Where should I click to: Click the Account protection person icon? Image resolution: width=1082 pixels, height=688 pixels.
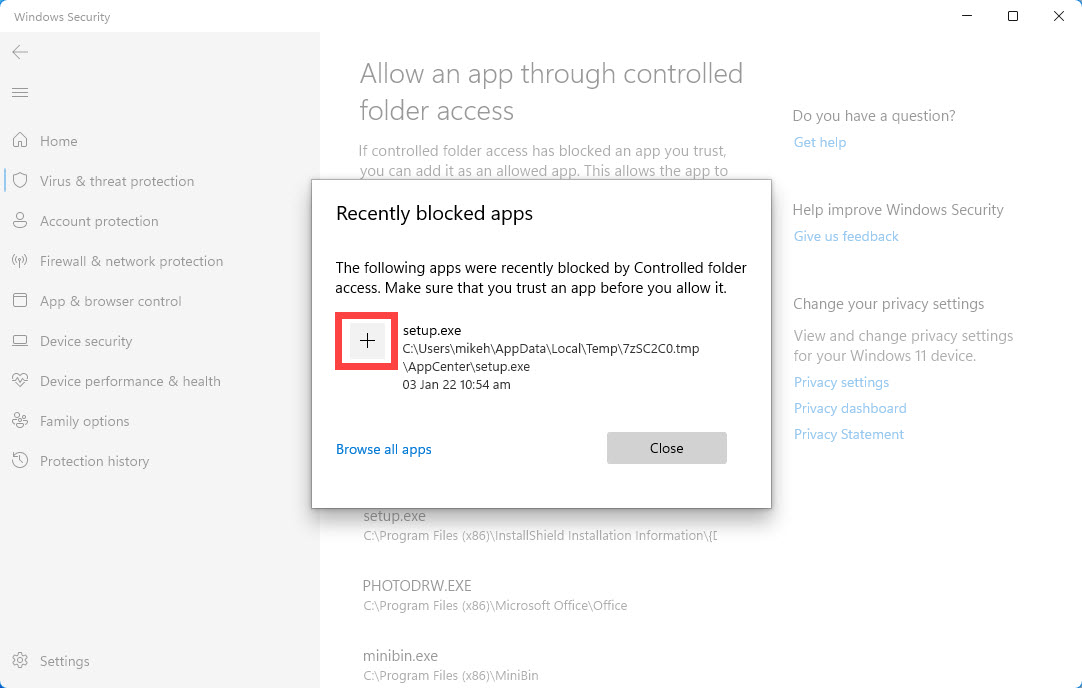20,221
